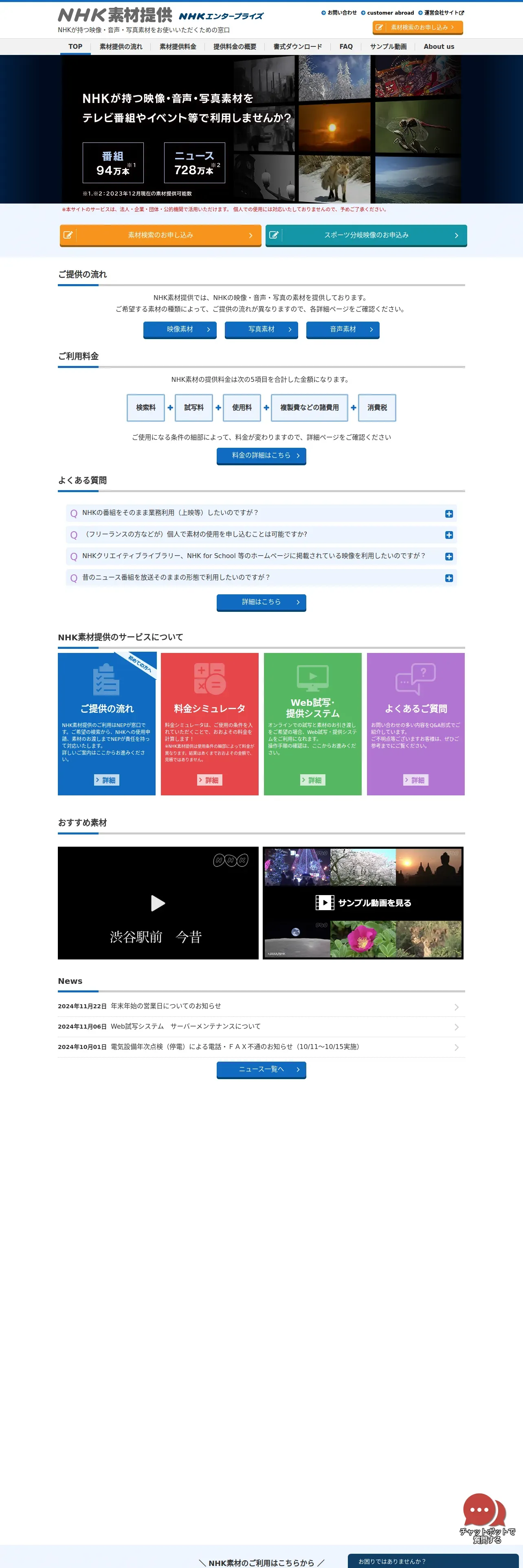The width and height of the screenshot is (523, 1568).
Task: Open the customer abroad link
Action: 387,12
